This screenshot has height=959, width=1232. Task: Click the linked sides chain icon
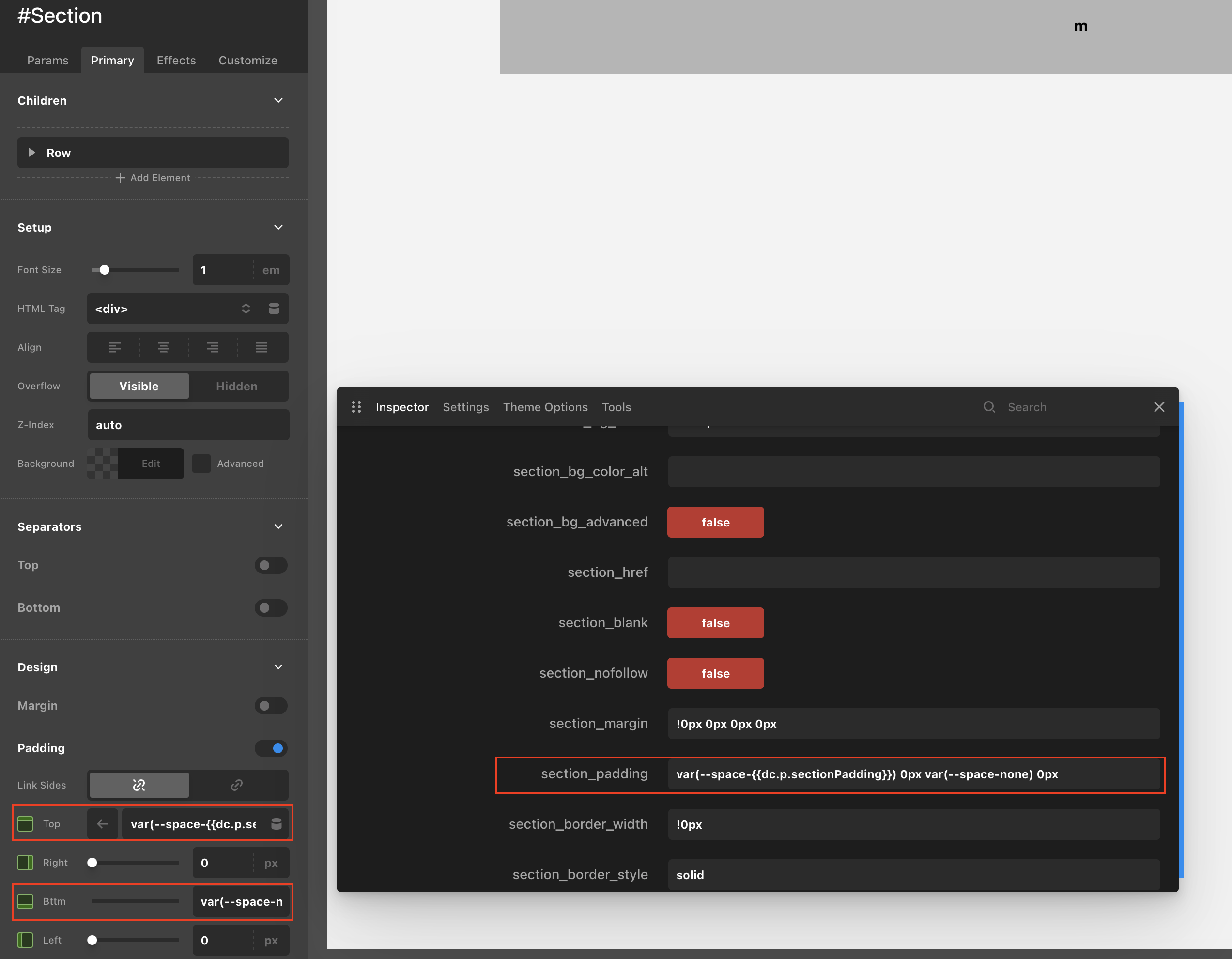point(236,785)
